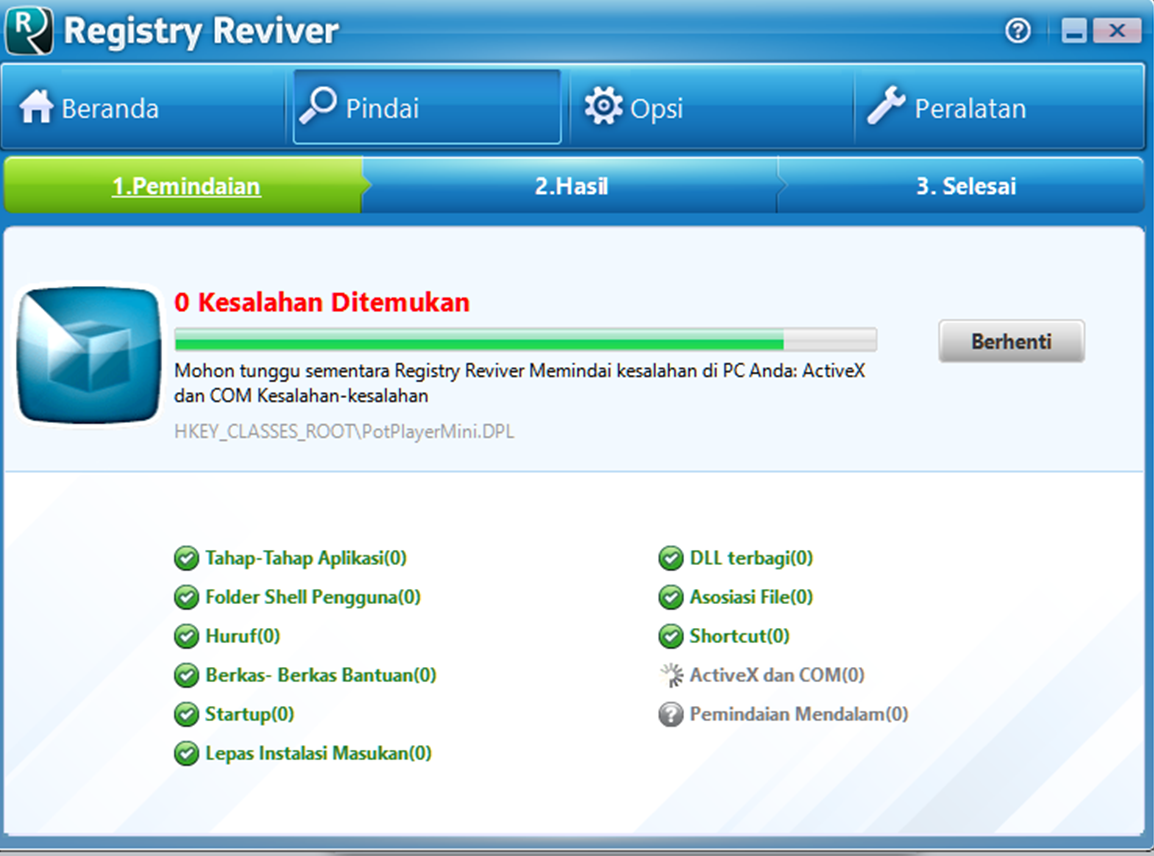Click check icon beside Huruf
Screen dimensions: 1154x856
pos(186,637)
